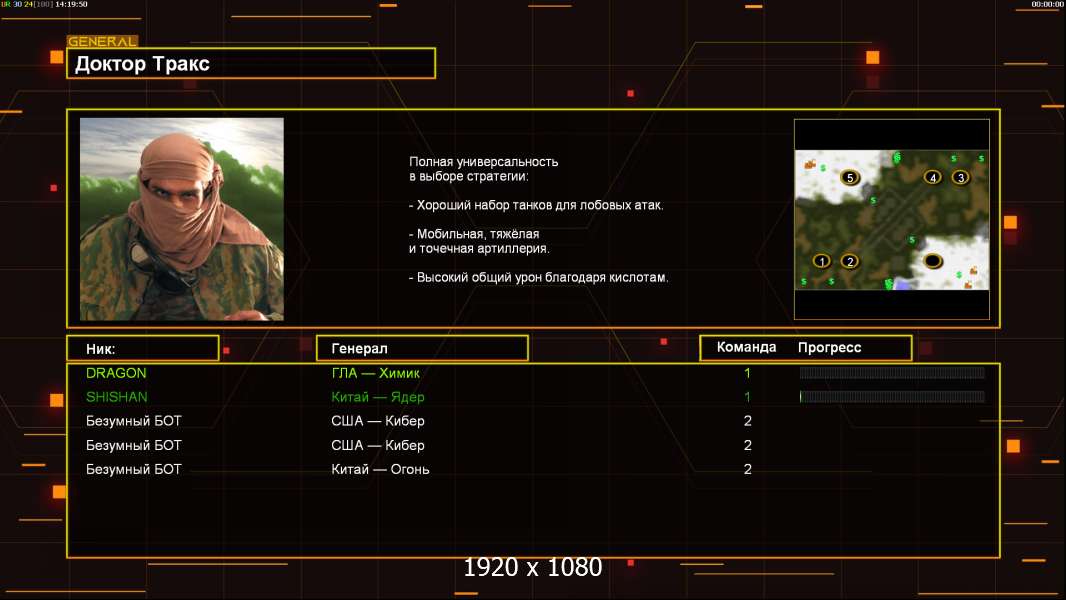Click the unnumbered black start marker on minimap
Viewport: 1066px width, 600px height.
(933, 261)
